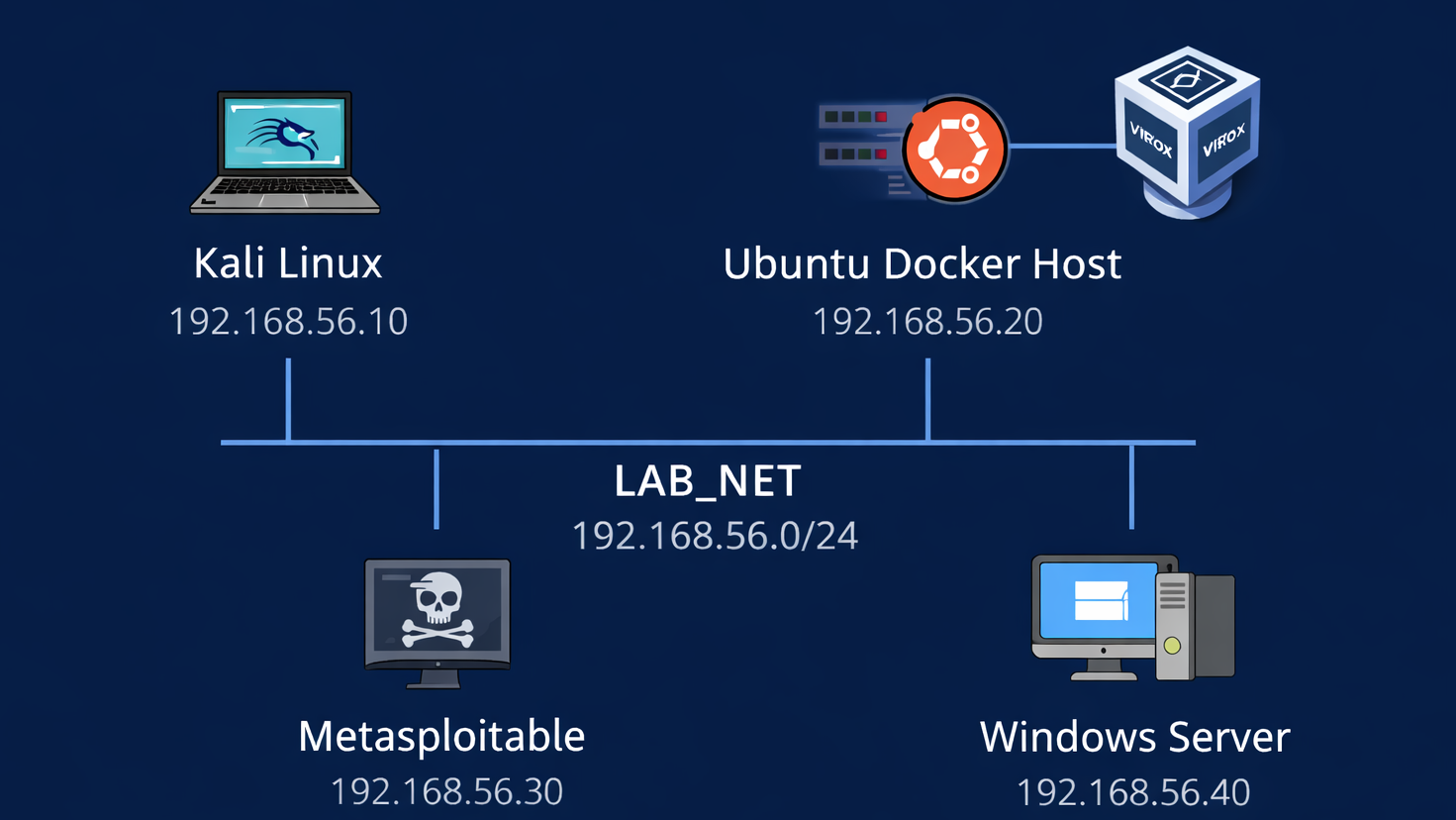
Task: Select the IP address 192.168.56.30
Action: coord(446,792)
